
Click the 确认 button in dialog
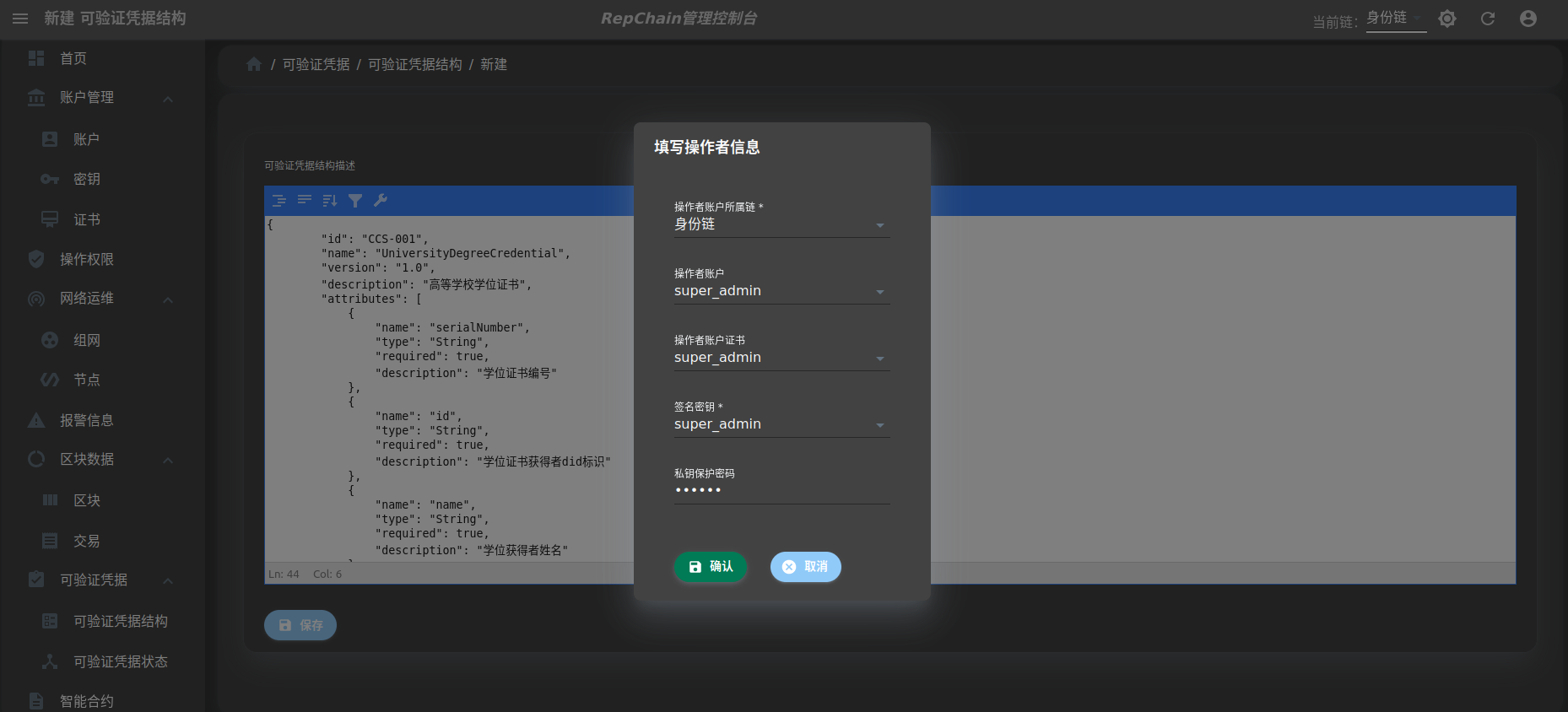tap(711, 567)
